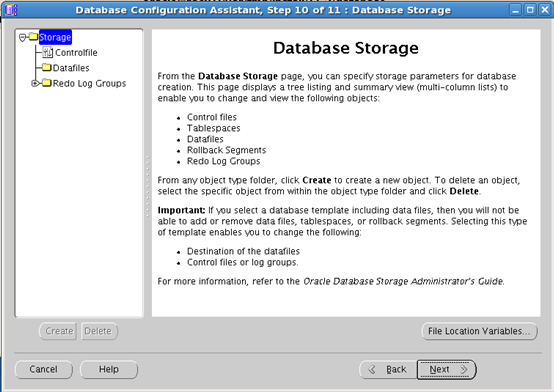Click the Storage folder icon

(34, 36)
